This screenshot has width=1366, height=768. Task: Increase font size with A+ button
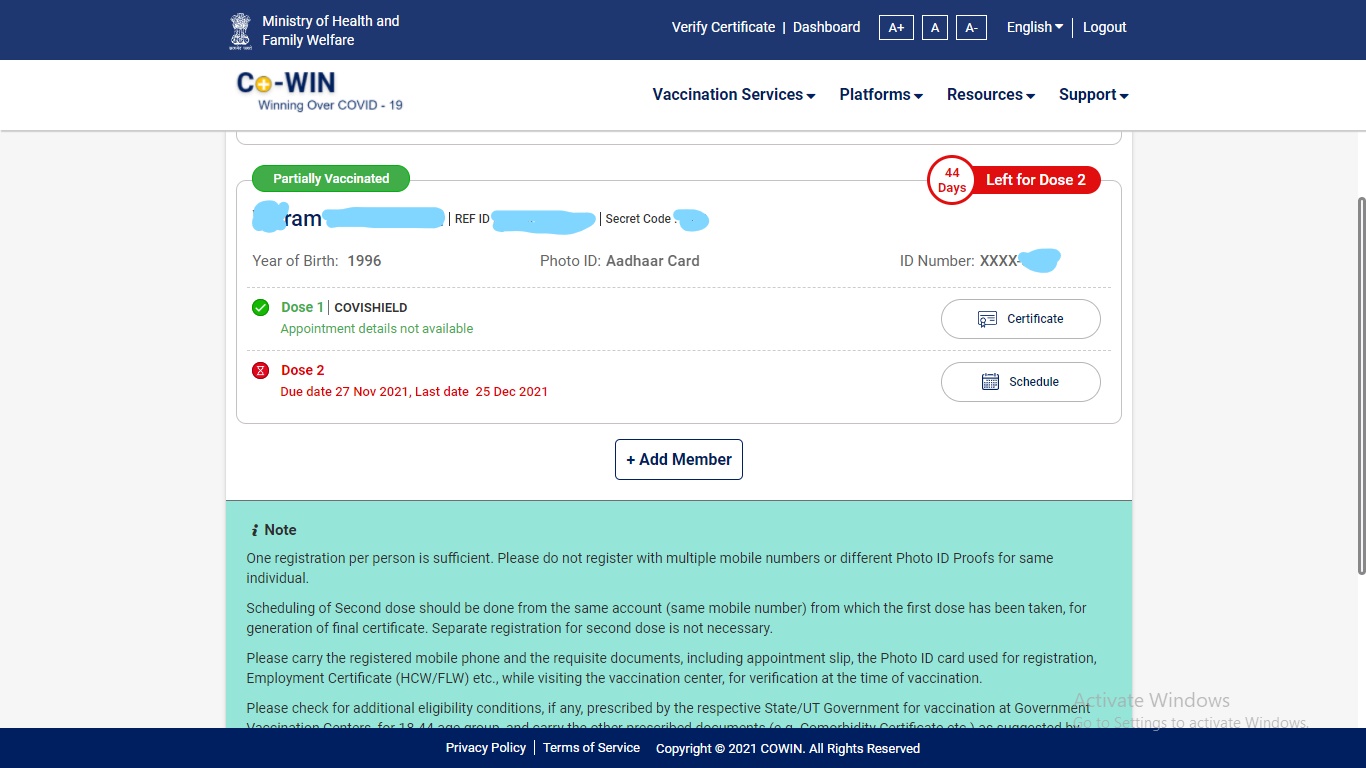tap(896, 28)
